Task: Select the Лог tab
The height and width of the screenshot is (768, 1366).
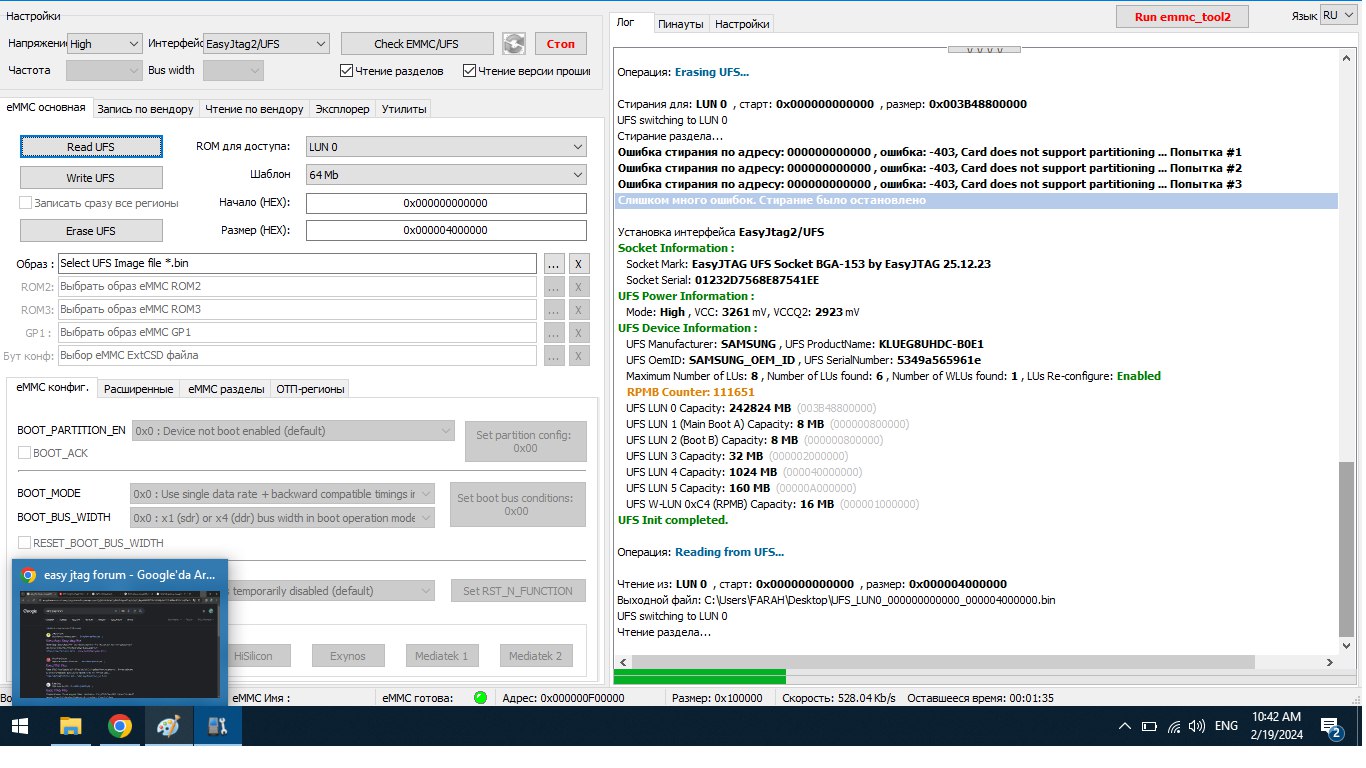Action: pyautogui.click(x=626, y=22)
